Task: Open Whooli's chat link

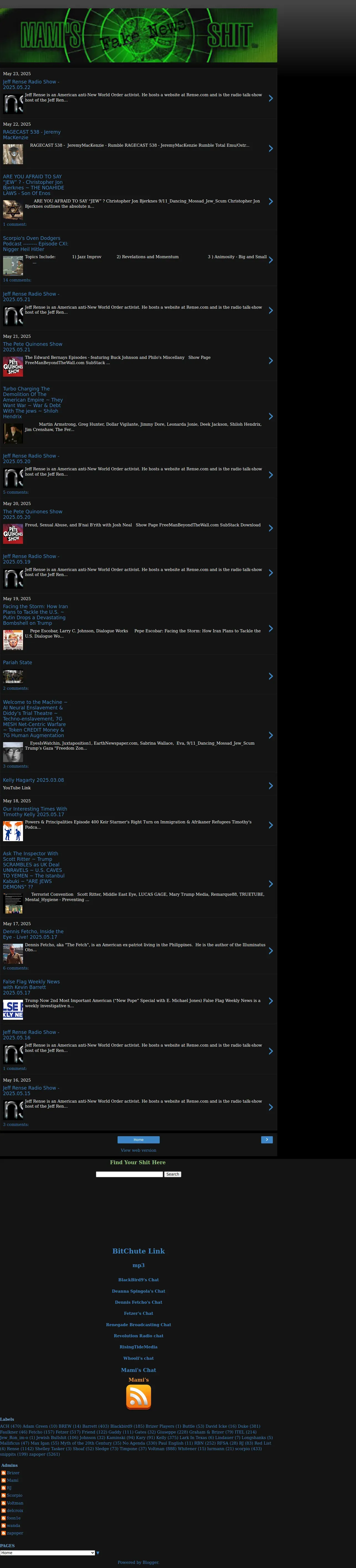Action: tap(139, 1359)
